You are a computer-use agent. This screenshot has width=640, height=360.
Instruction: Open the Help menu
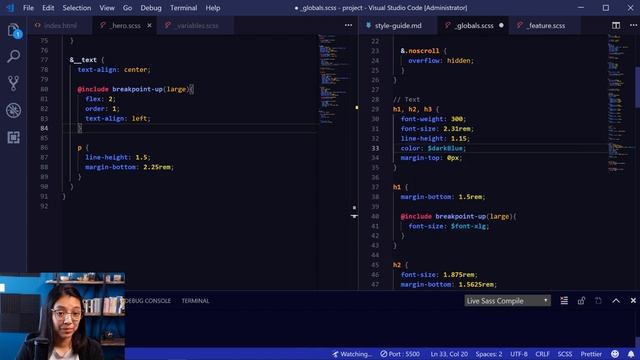pos(213,8)
